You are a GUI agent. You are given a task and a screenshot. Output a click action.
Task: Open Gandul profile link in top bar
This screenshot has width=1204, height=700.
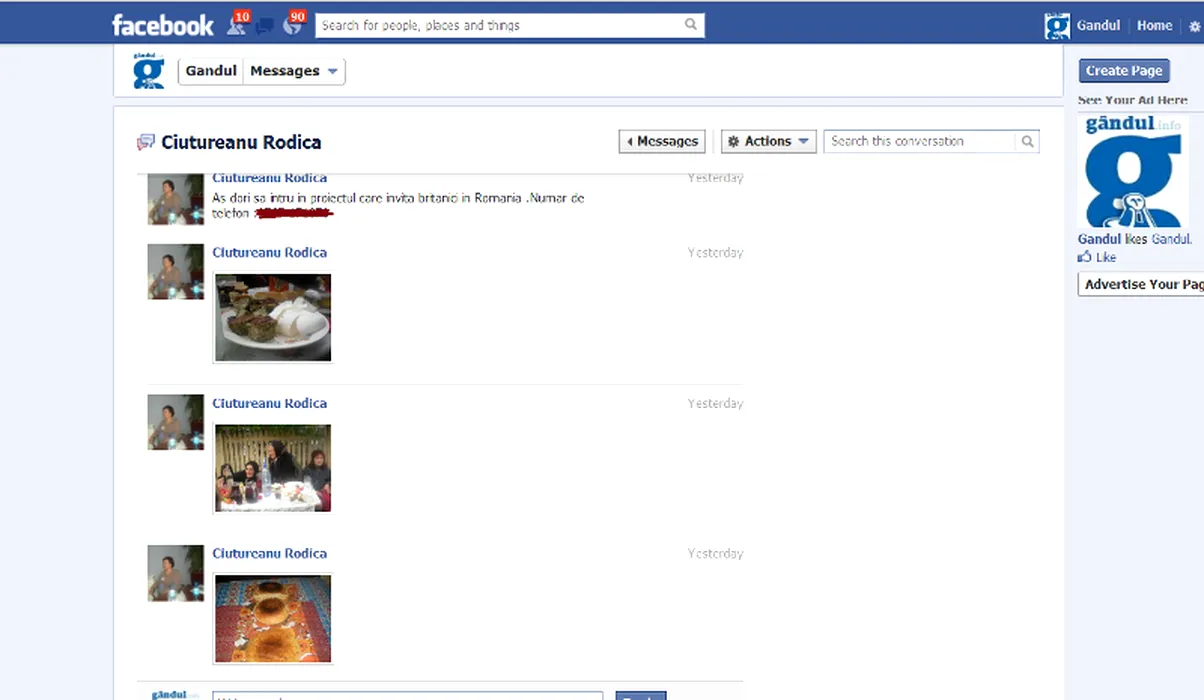[1097, 26]
